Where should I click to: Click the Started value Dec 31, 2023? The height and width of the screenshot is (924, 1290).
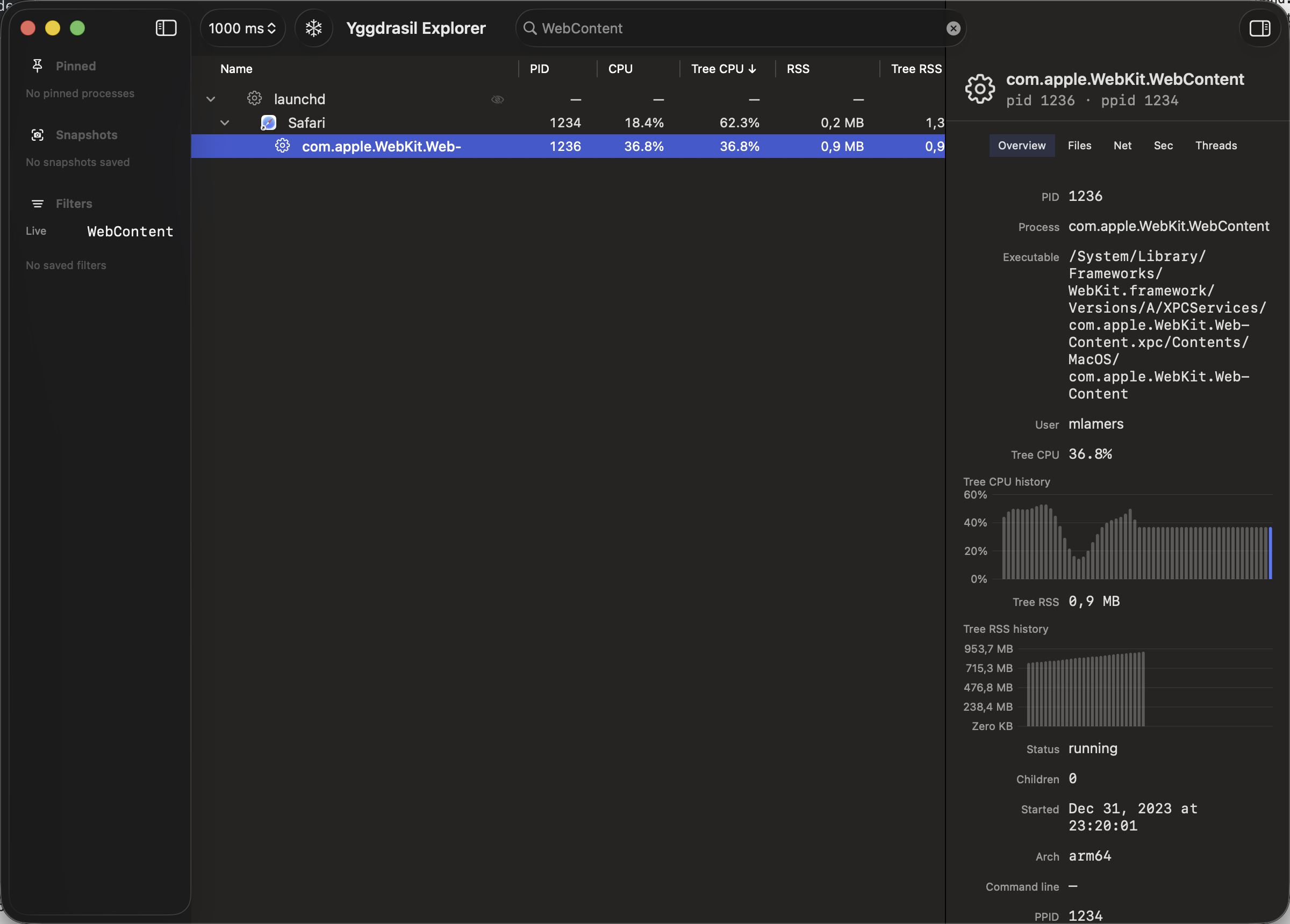click(x=1133, y=817)
